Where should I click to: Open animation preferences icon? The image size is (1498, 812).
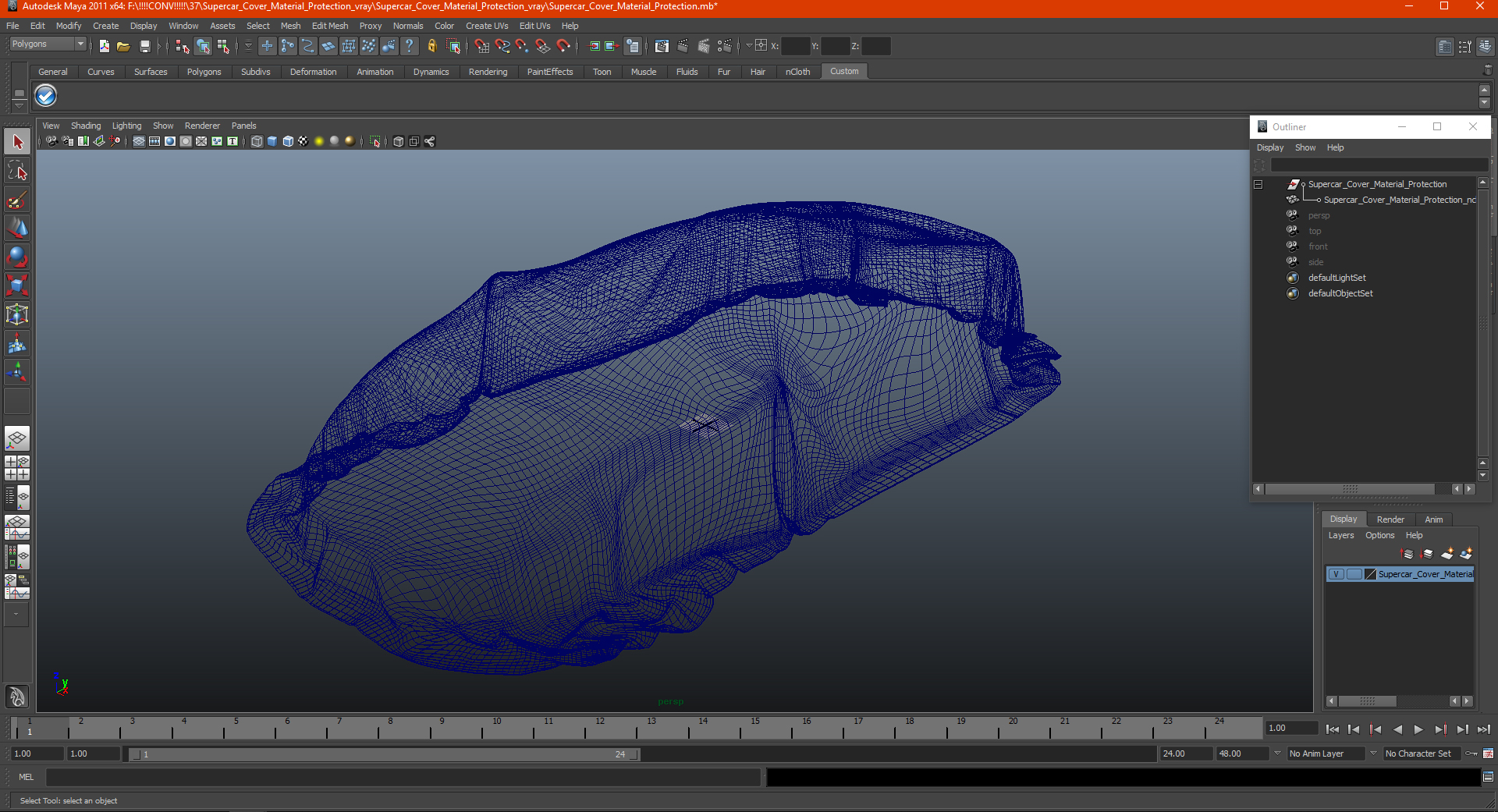tap(1488, 753)
